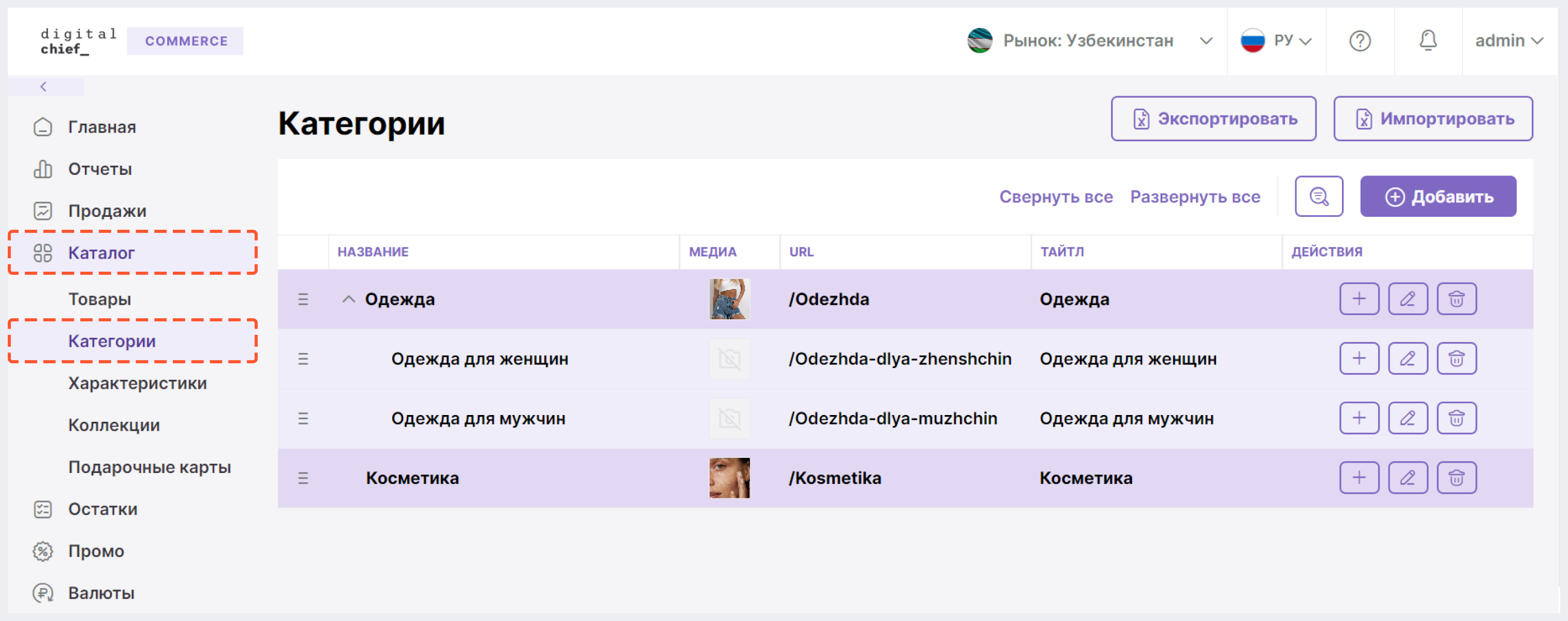Go to Главная in sidebar
The image size is (1568, 621).
click(x=102, y=127)
